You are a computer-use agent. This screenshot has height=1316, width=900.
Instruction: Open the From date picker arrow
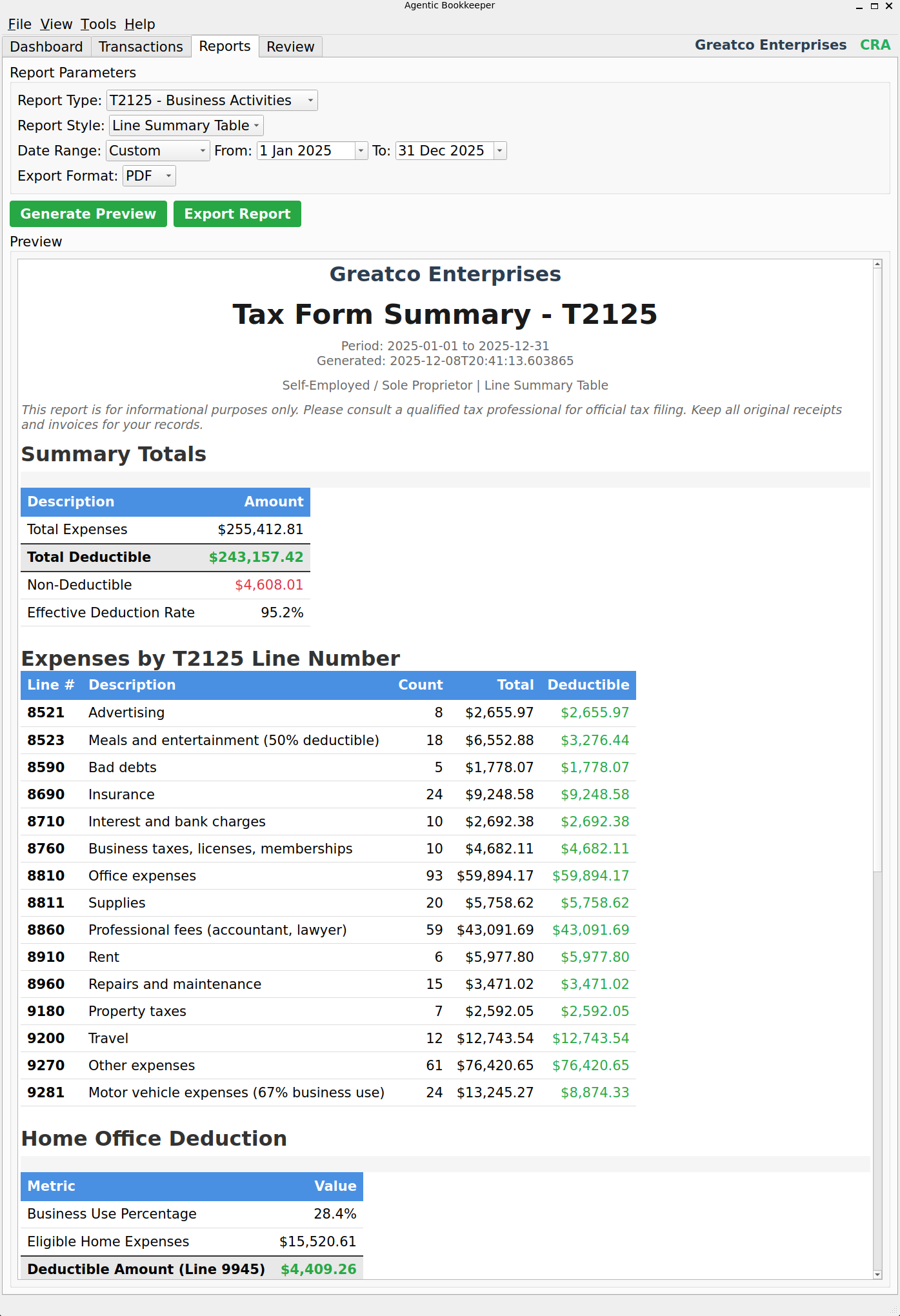click(x=361, y=151)
